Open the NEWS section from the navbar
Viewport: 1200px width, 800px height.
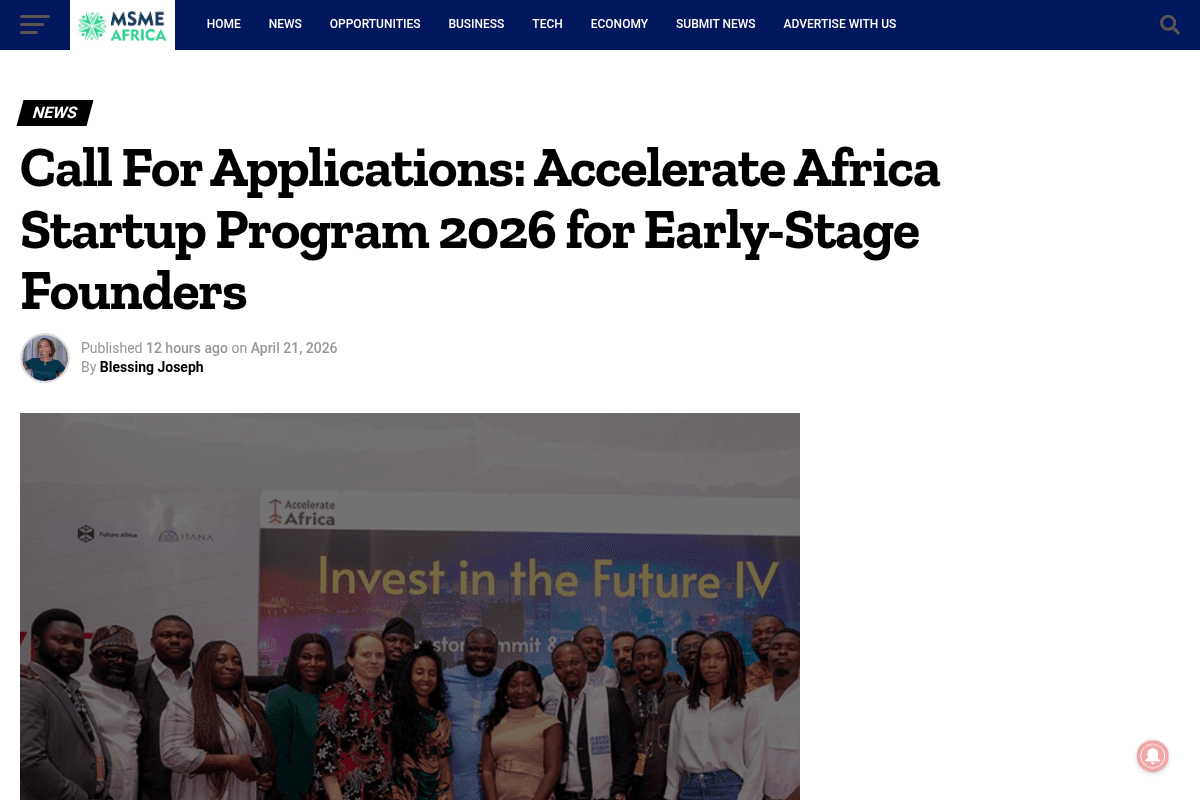pos(285,24)
